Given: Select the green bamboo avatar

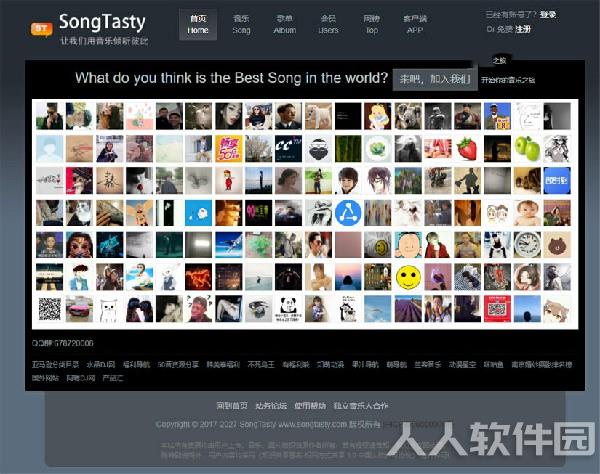Looking at the screenshot, I should [348, 148].
